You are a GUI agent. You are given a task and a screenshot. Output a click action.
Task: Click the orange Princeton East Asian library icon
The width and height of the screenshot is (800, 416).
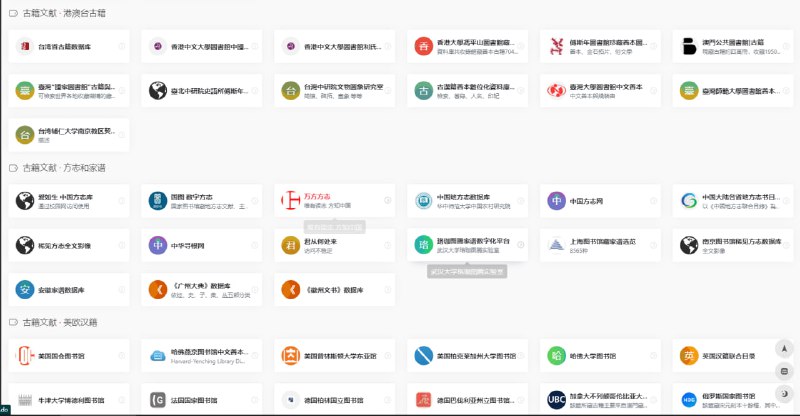click(x=291, y=356)
